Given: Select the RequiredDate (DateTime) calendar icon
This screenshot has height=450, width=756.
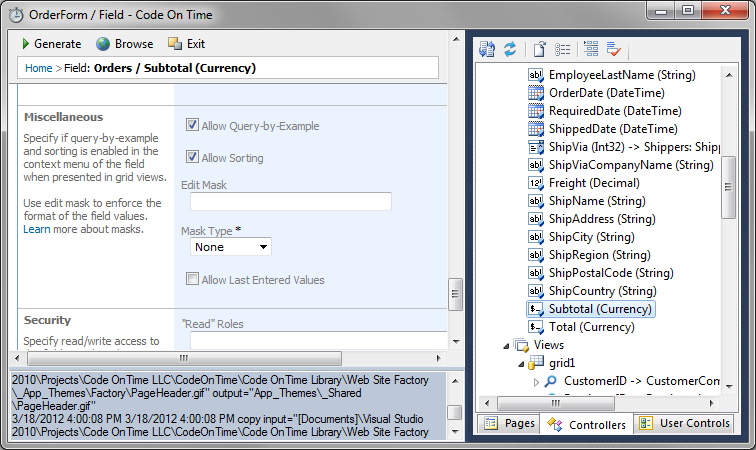Looking at the screenshot, I should 536,111.
